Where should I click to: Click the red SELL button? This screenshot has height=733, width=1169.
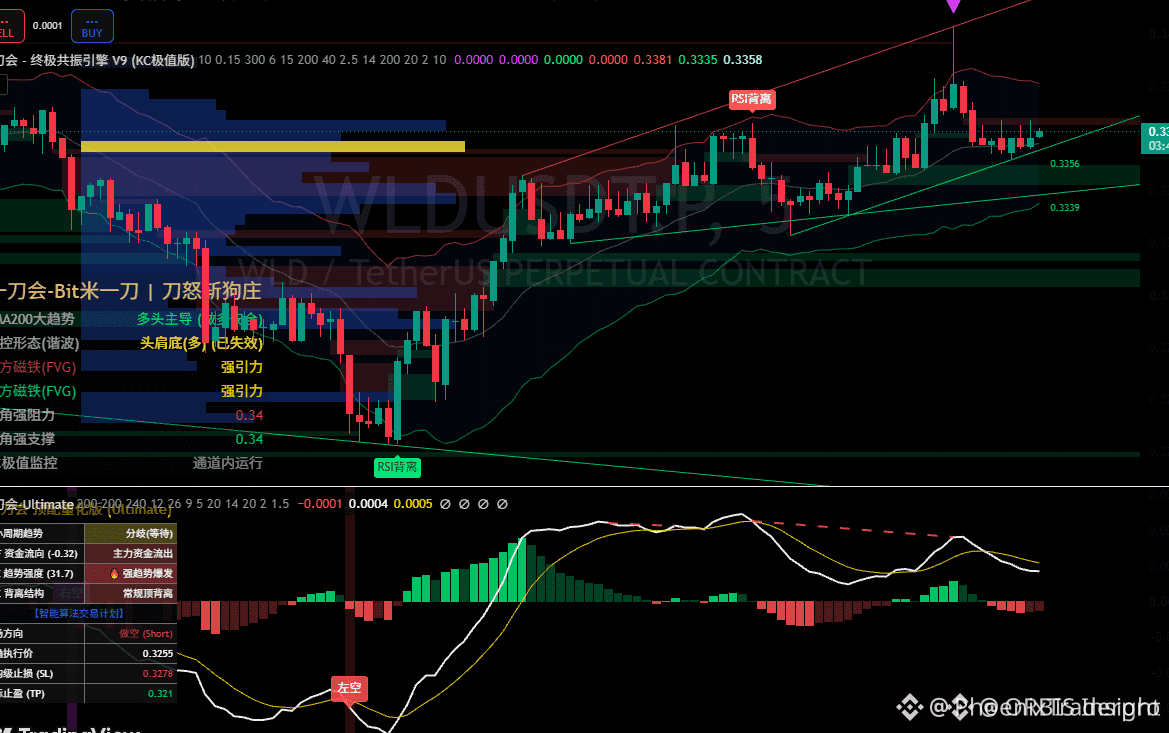pos(10,26)
